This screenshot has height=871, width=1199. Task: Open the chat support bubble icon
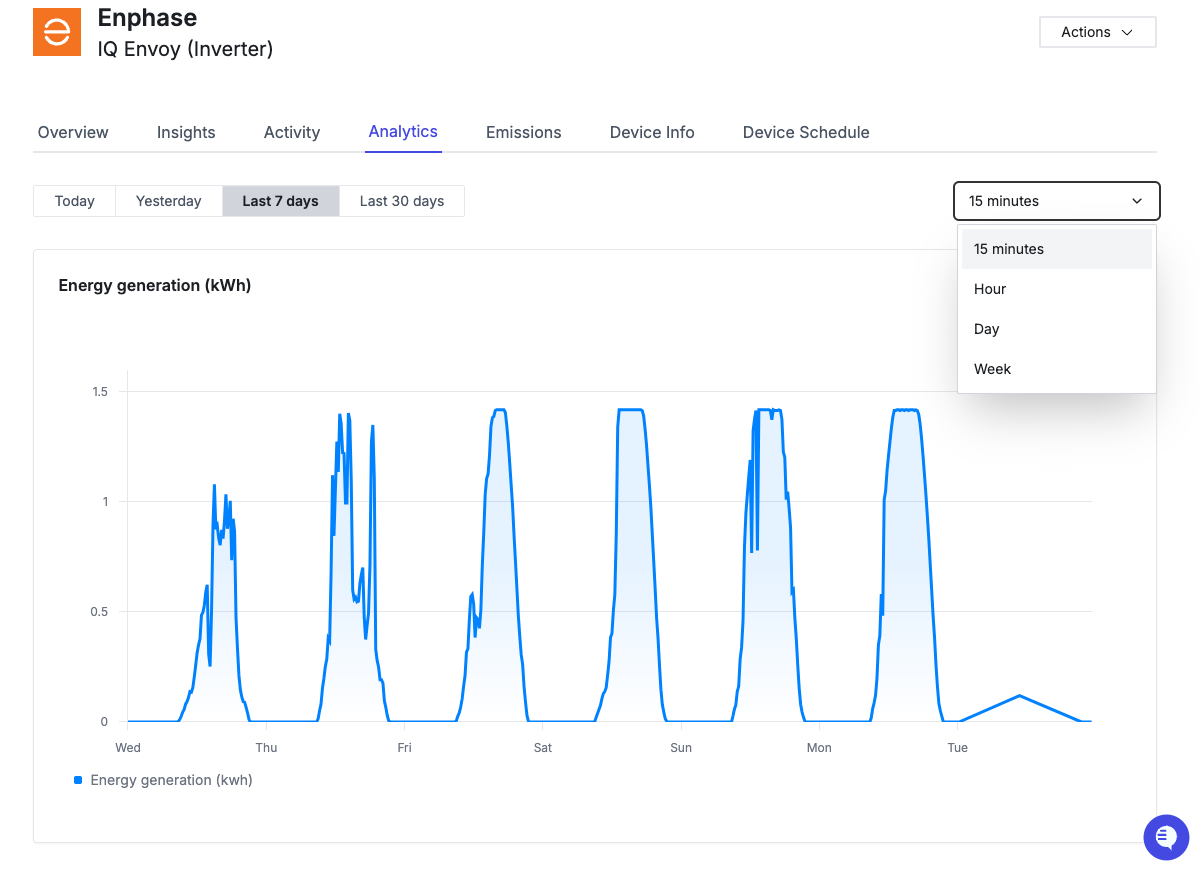click(x=1165, y=837)
